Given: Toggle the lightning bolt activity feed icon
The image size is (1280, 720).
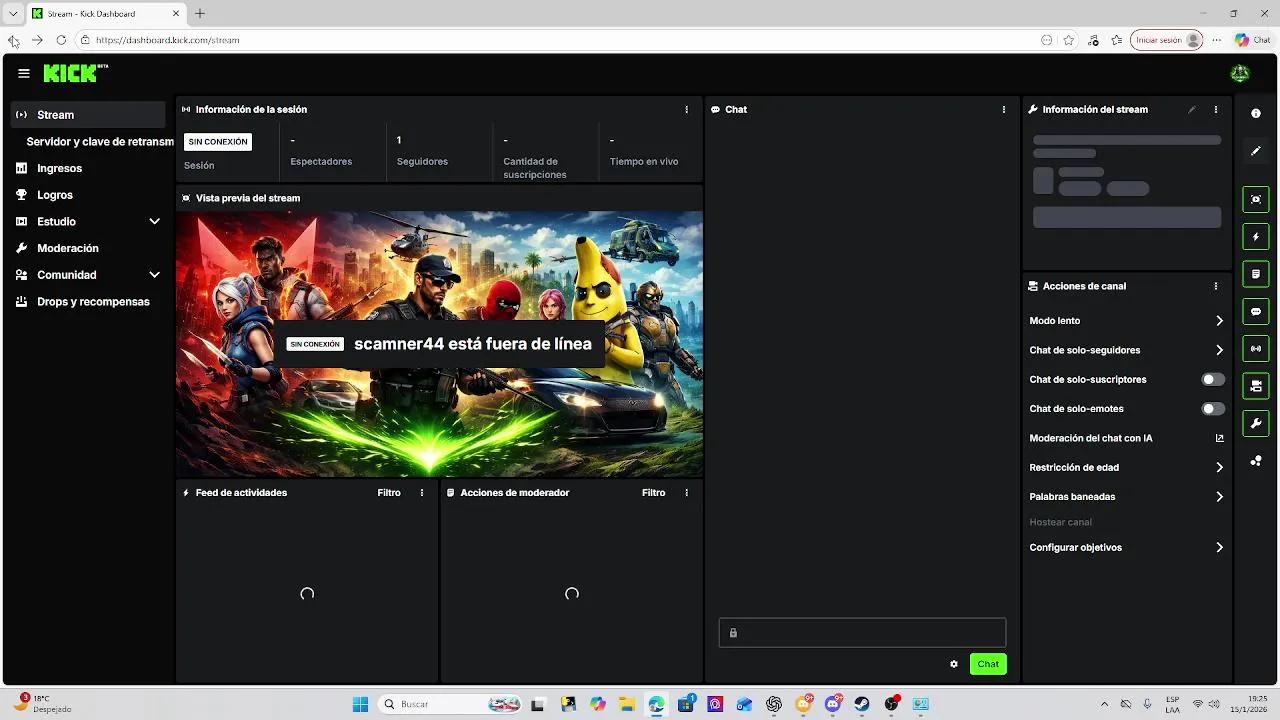Looking at the screenshot, I should tap(1256, 237).
